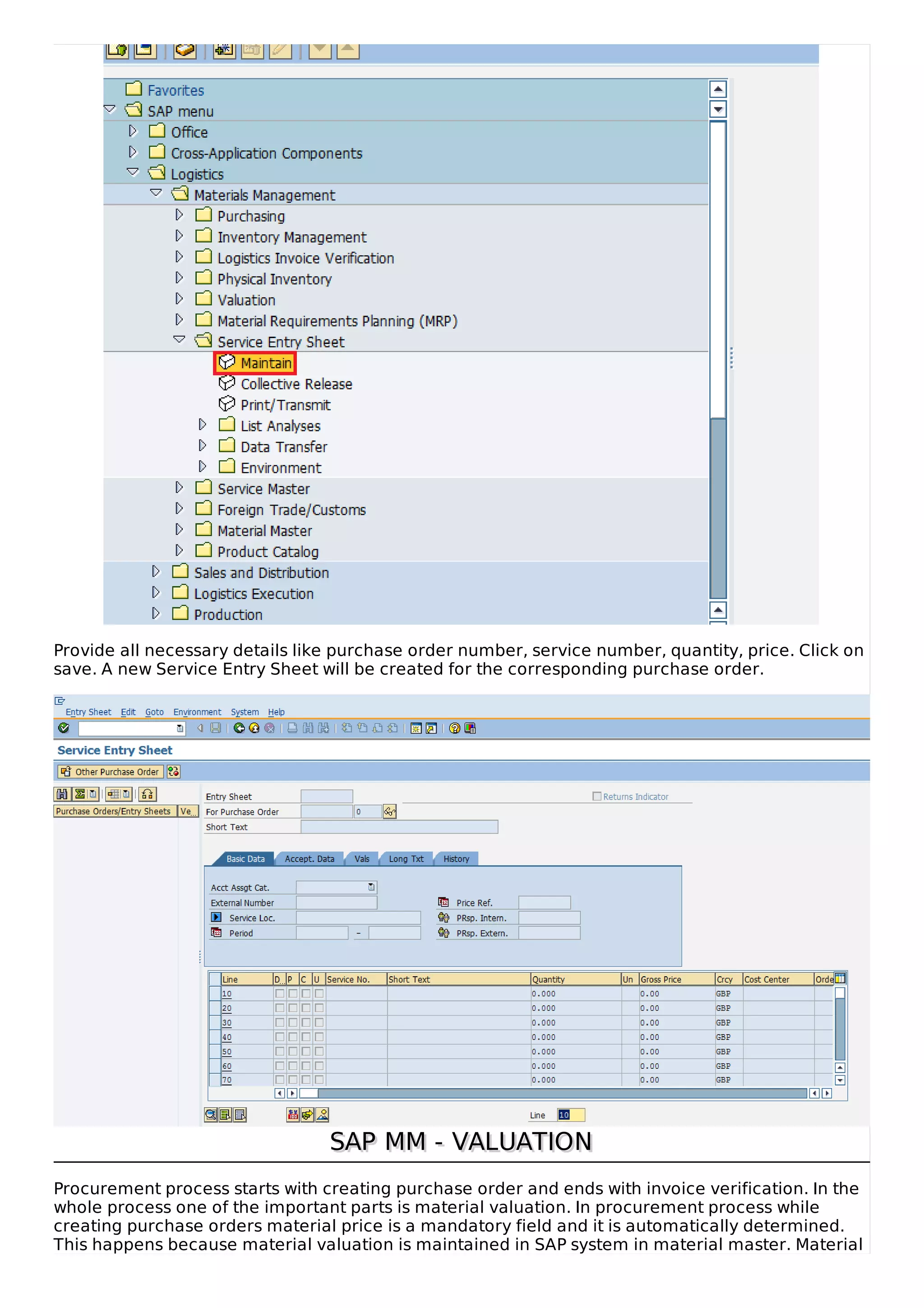Switch to the Long Txt tab

406,858
